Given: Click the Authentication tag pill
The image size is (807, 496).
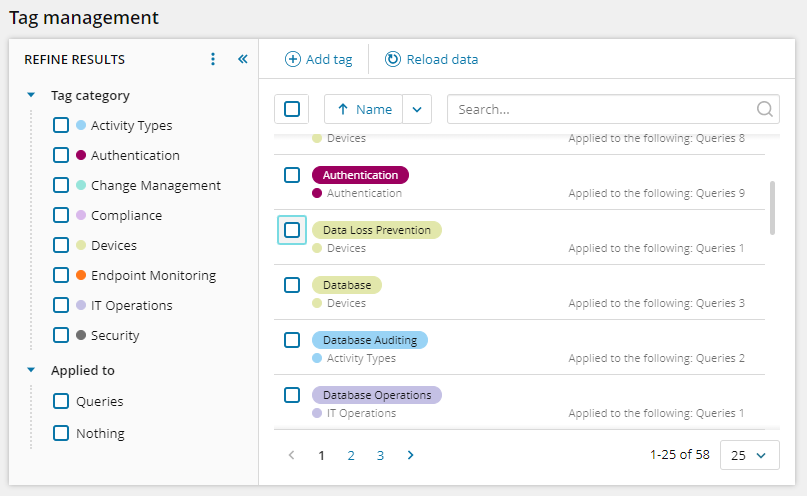Looking at the screenshot, I should pos(360,175).
